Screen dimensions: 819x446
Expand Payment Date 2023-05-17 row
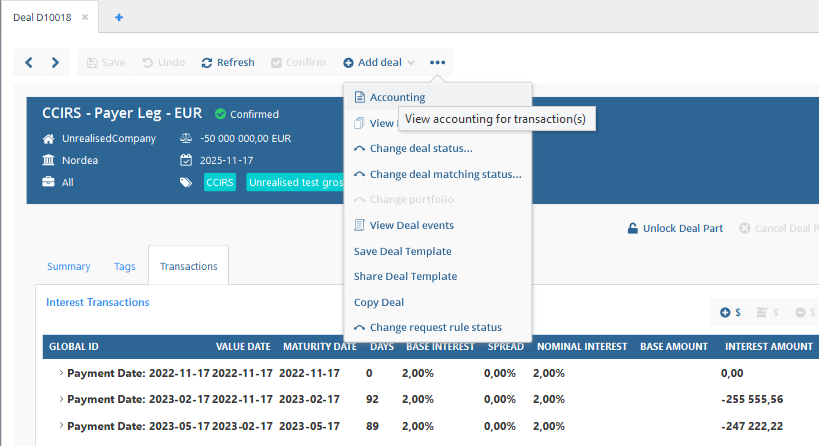click(x=61, y=426)
